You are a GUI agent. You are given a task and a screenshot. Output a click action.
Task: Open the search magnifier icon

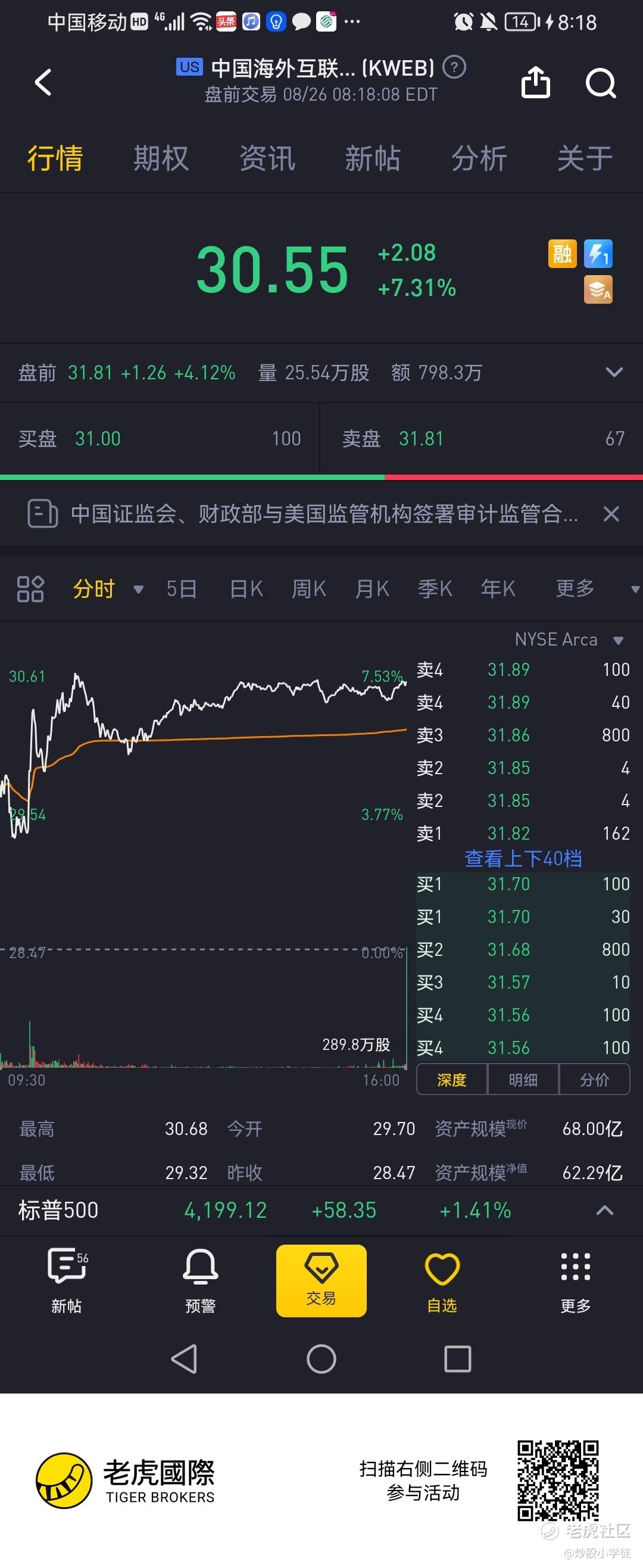[x=601, y=83]
